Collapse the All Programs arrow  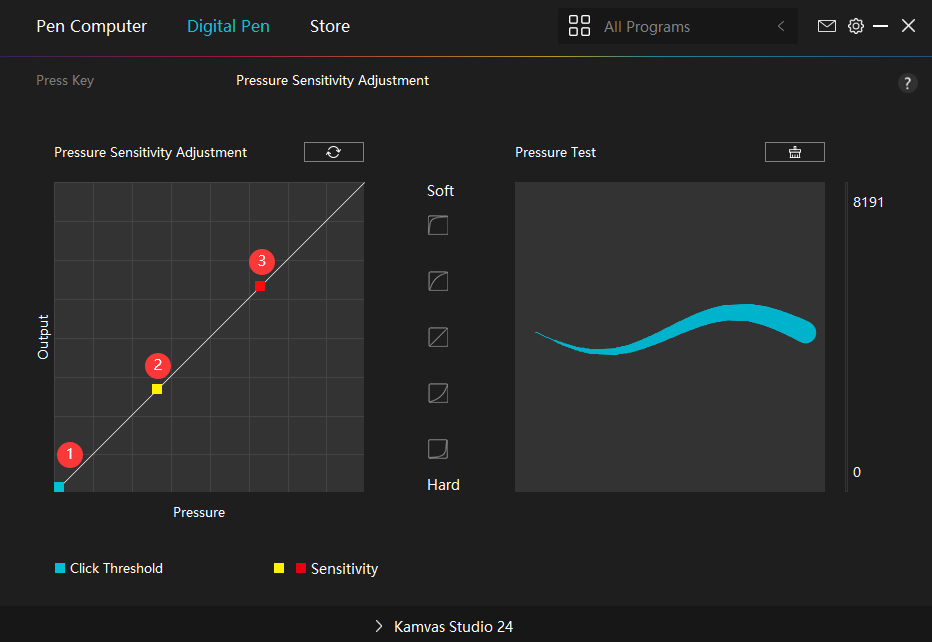(781, 27)
